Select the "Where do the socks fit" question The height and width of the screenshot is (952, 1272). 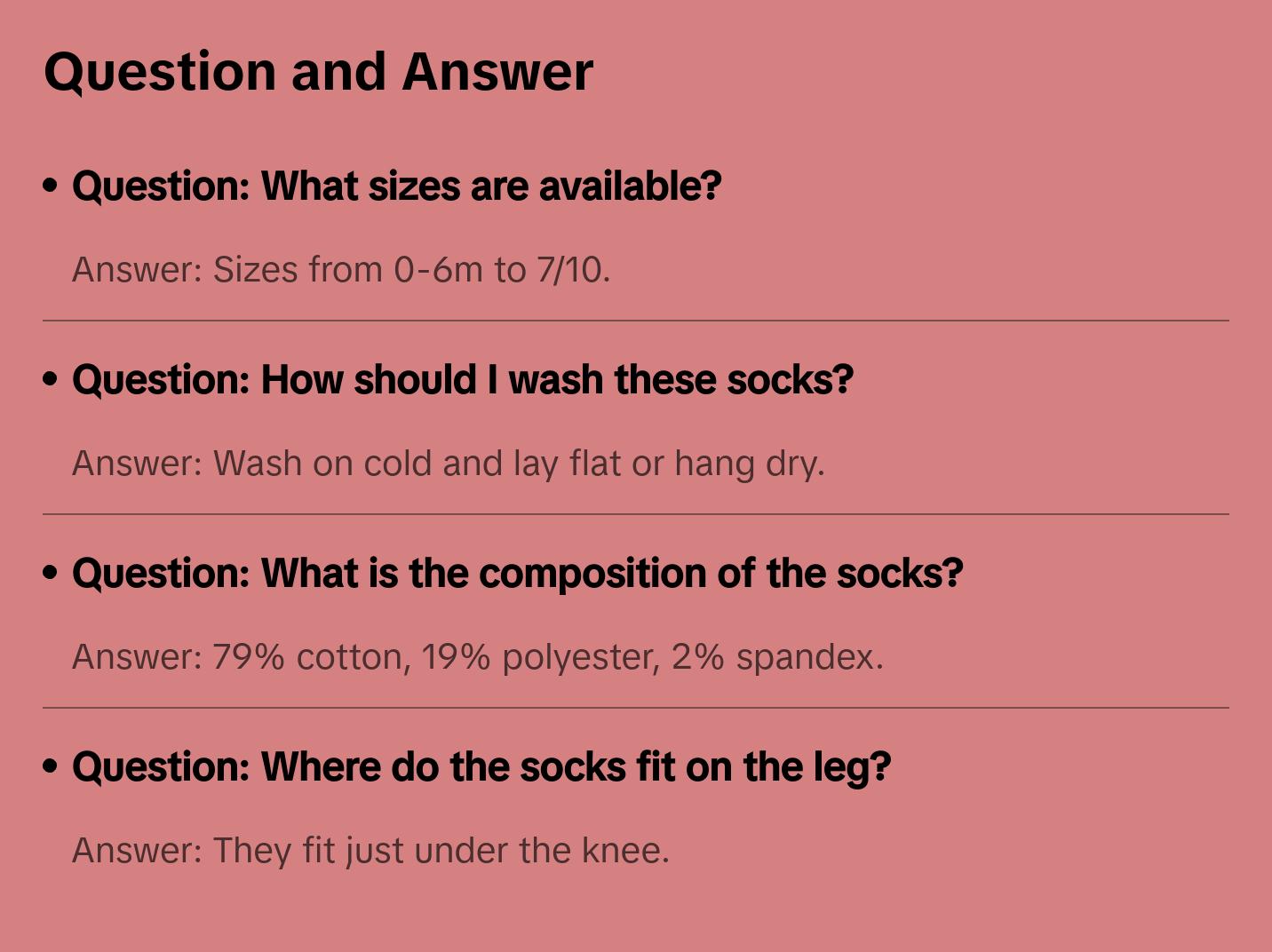pyautogui.click(x=481, y=767)
